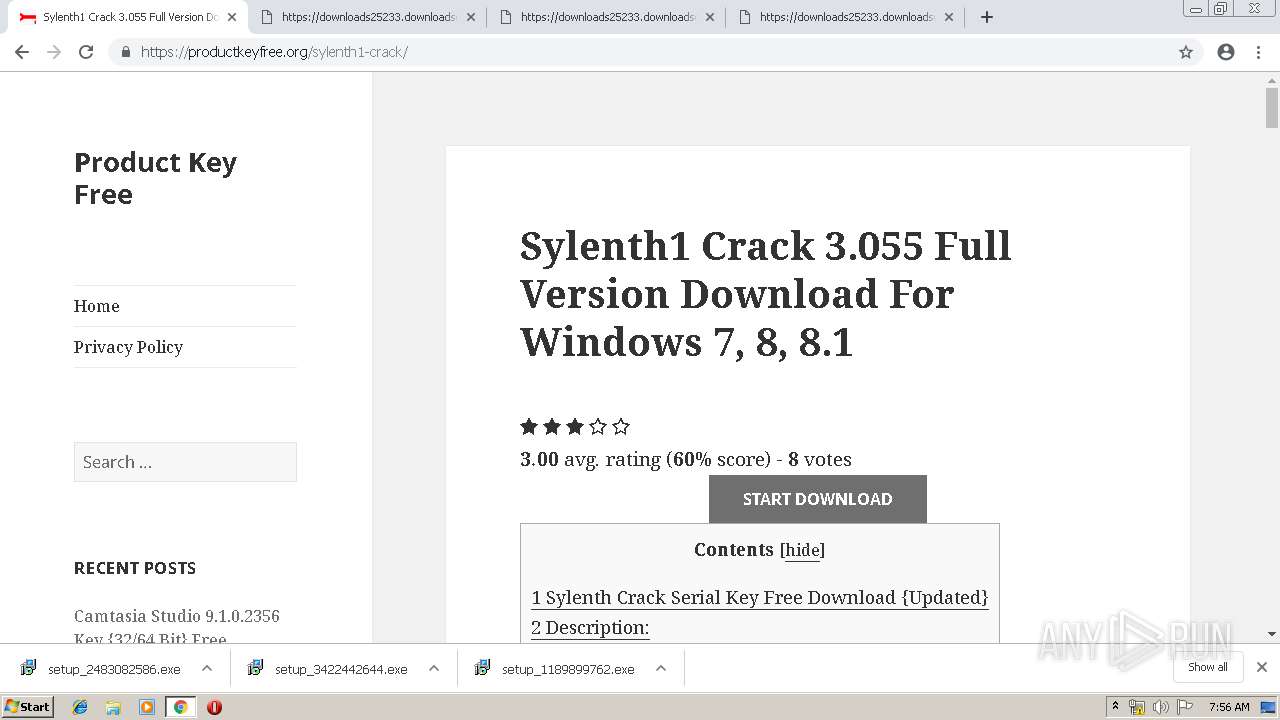Open the Action Center flag icon
This screenshot has width=1280, height=720.
pos(1185,707)
